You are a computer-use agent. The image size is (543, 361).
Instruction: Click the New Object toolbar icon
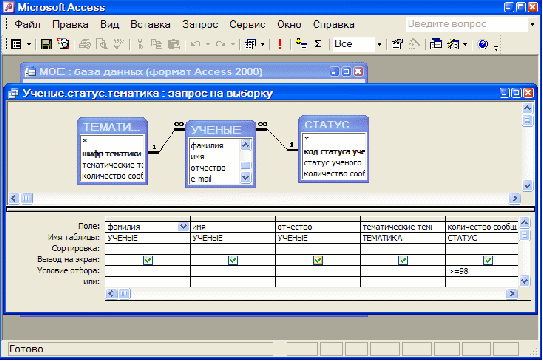(453, 44)
